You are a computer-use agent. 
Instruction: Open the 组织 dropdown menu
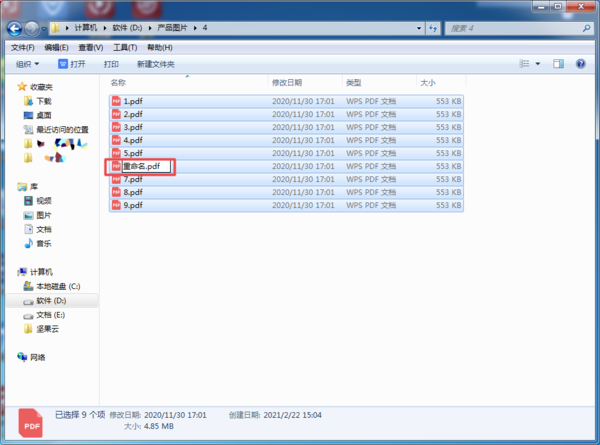pos(26,64)
